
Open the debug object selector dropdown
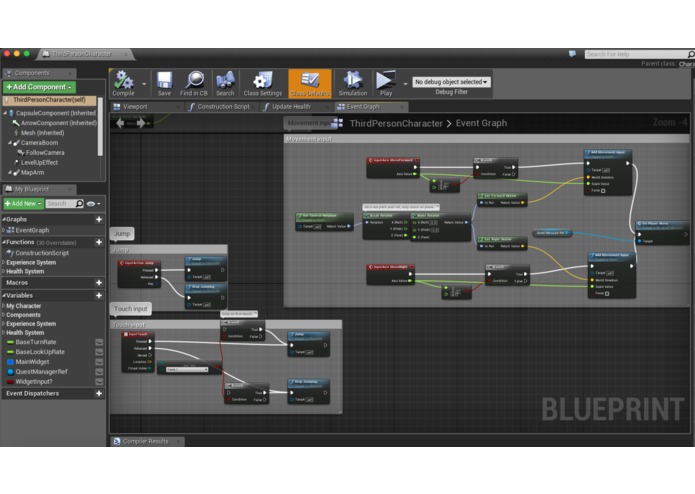click(x=451, y=82)
